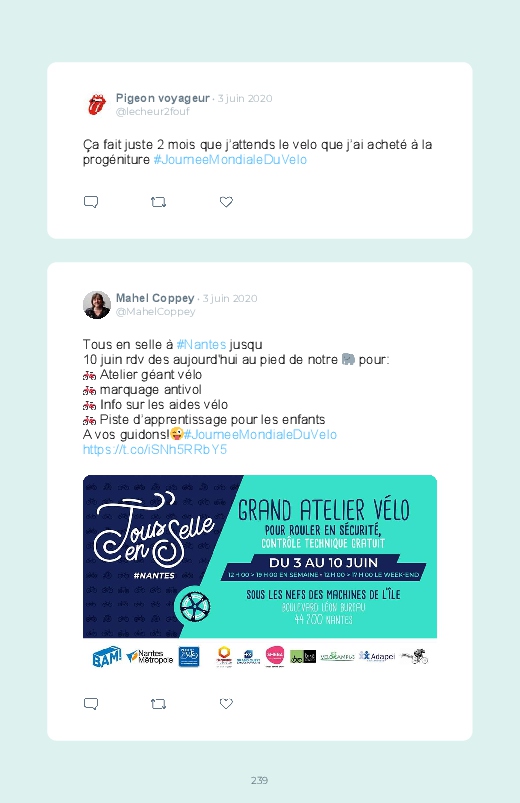This screenshot has height=803, width=520.
Task: Like the Pigeon voyageur tweet
Action: (x=226, y=202)
